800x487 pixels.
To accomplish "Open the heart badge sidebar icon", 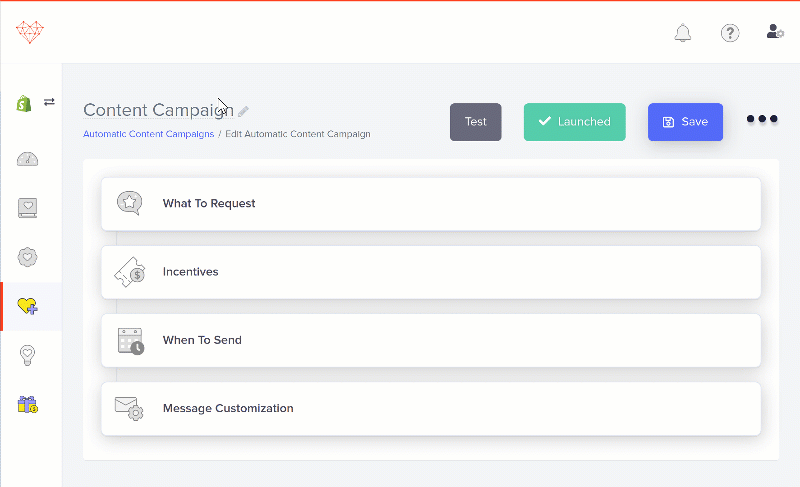I will point(28,257).
